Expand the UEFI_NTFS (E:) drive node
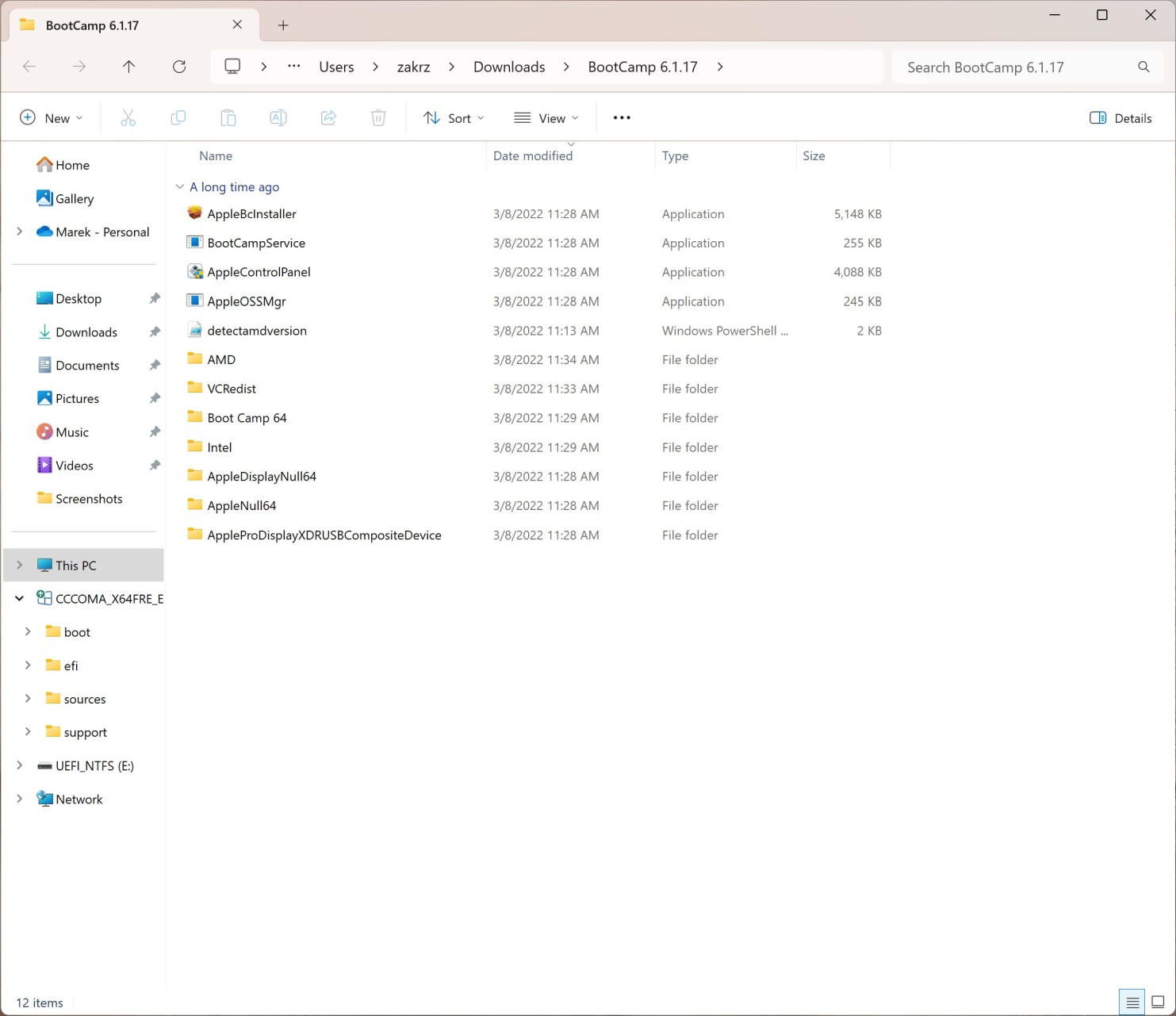Viewport: 1176px width, 1016px height. coord(20,765)
